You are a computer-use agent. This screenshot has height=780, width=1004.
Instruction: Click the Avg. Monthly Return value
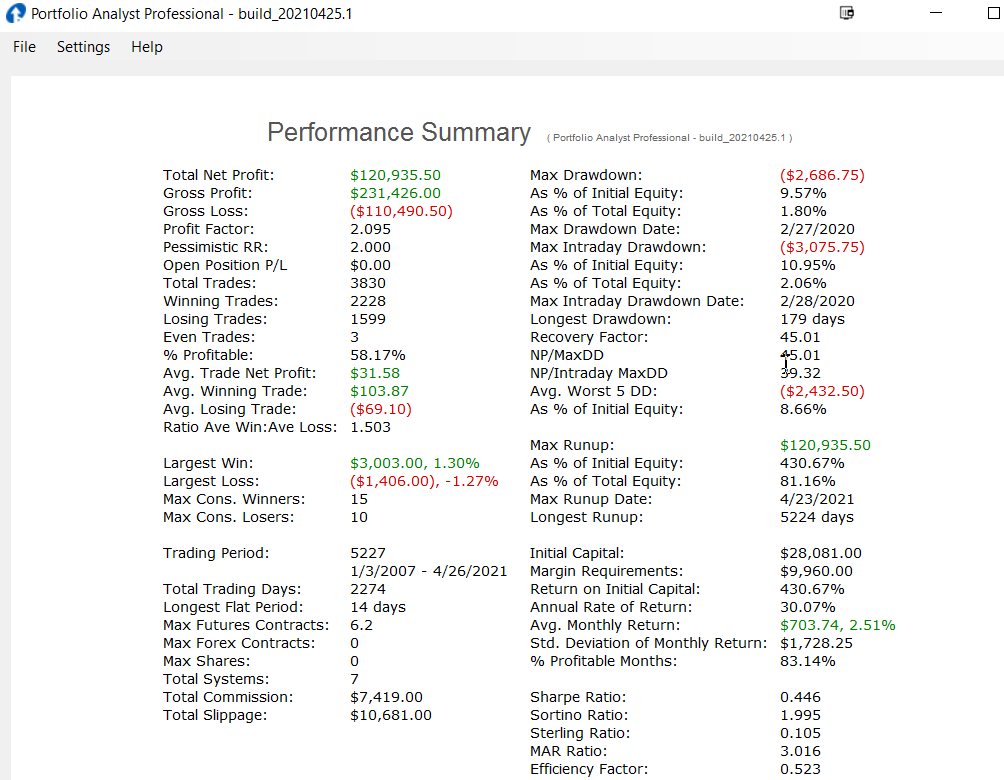click(x=837, y=625)
